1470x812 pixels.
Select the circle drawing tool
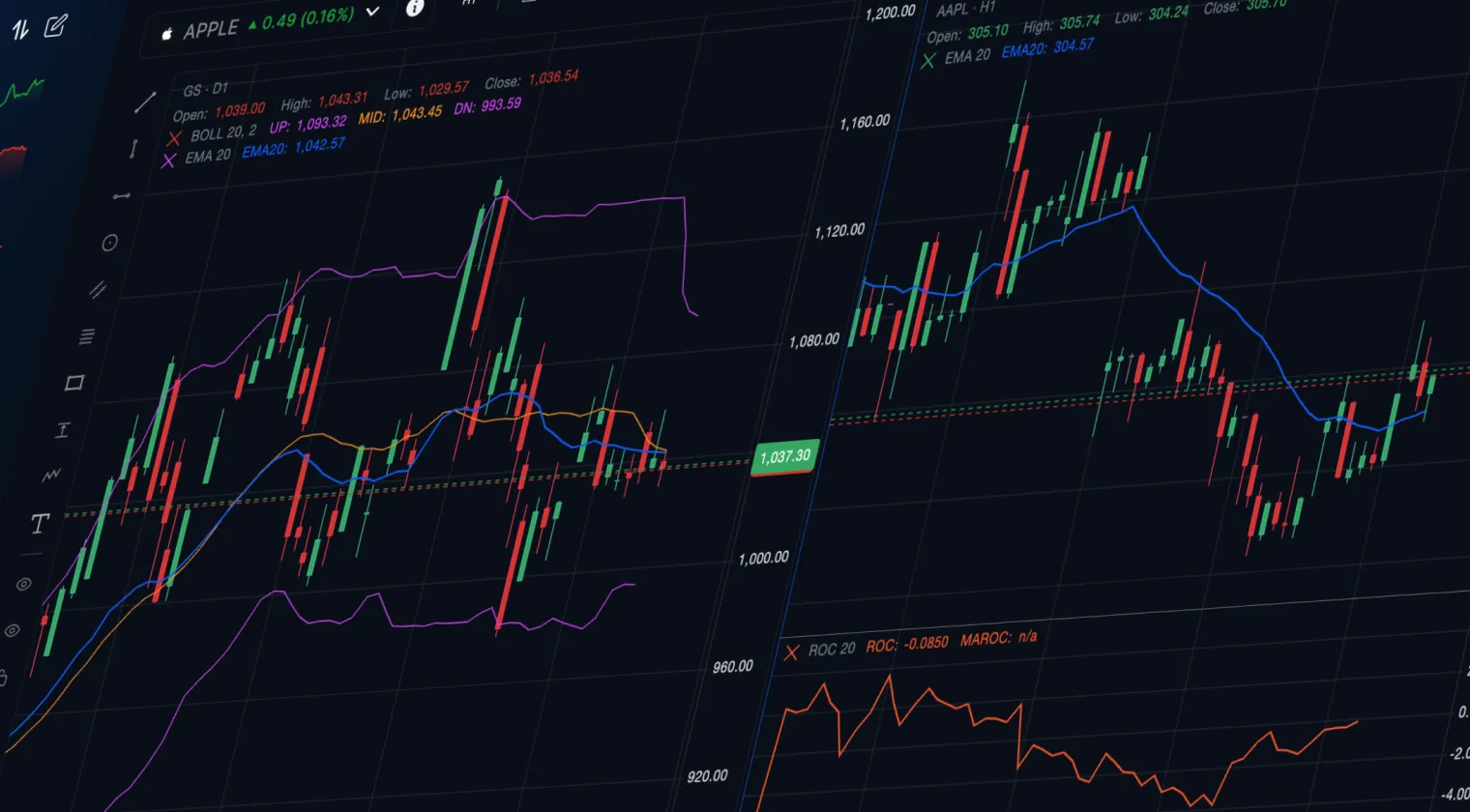[x=110, y=243]
